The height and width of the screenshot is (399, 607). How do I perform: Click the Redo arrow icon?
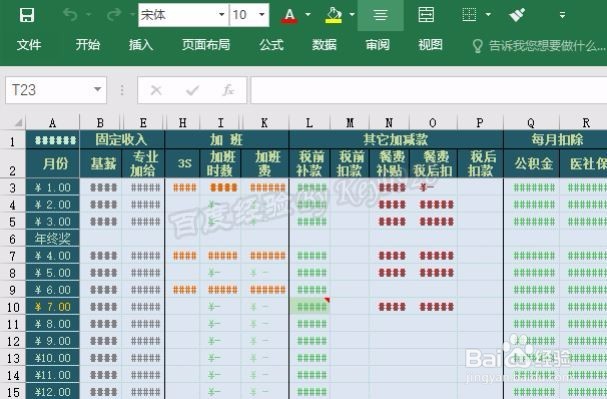pos(114,15)
